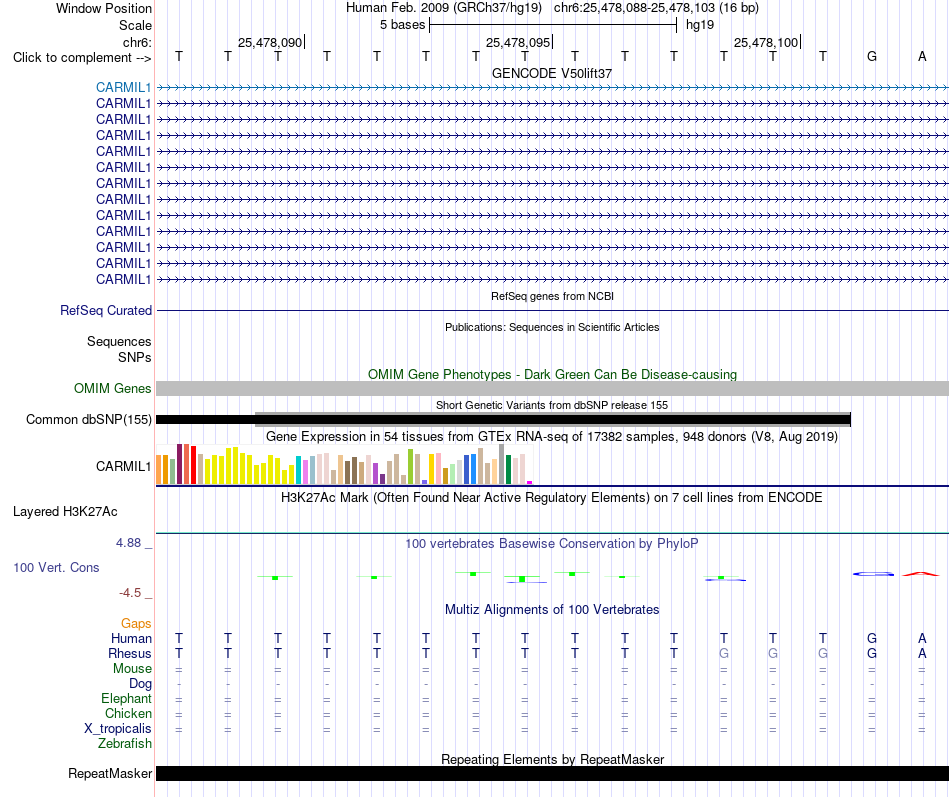
Task: Click the blue conservation box under base G
Action: (x=873, y=573)
